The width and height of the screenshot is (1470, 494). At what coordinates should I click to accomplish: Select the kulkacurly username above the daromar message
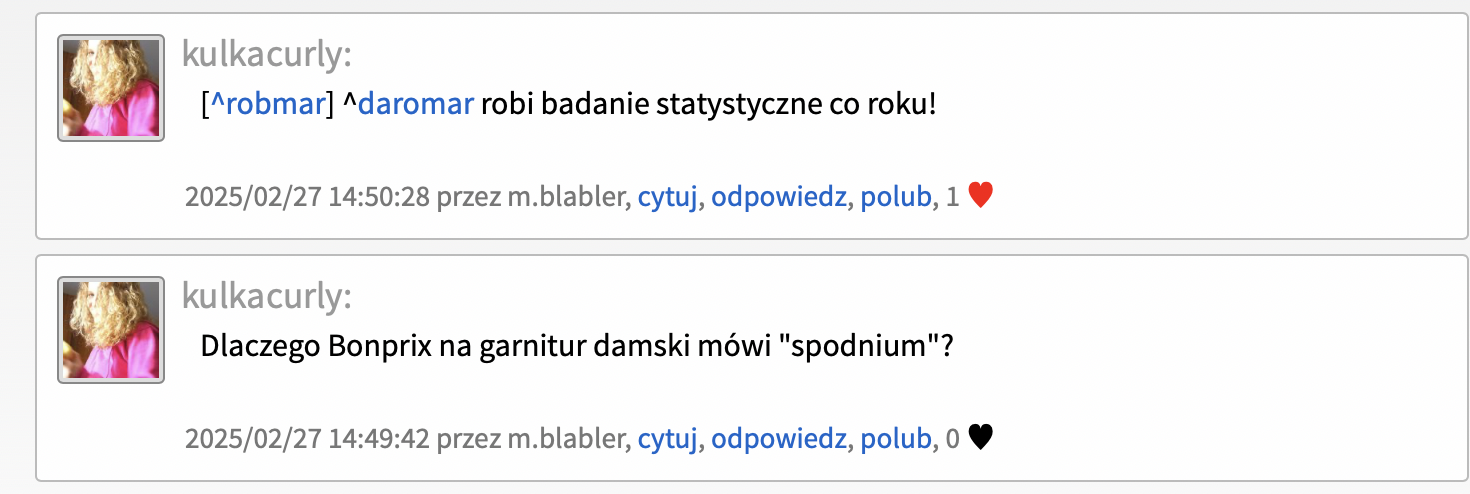click(267, 55)
